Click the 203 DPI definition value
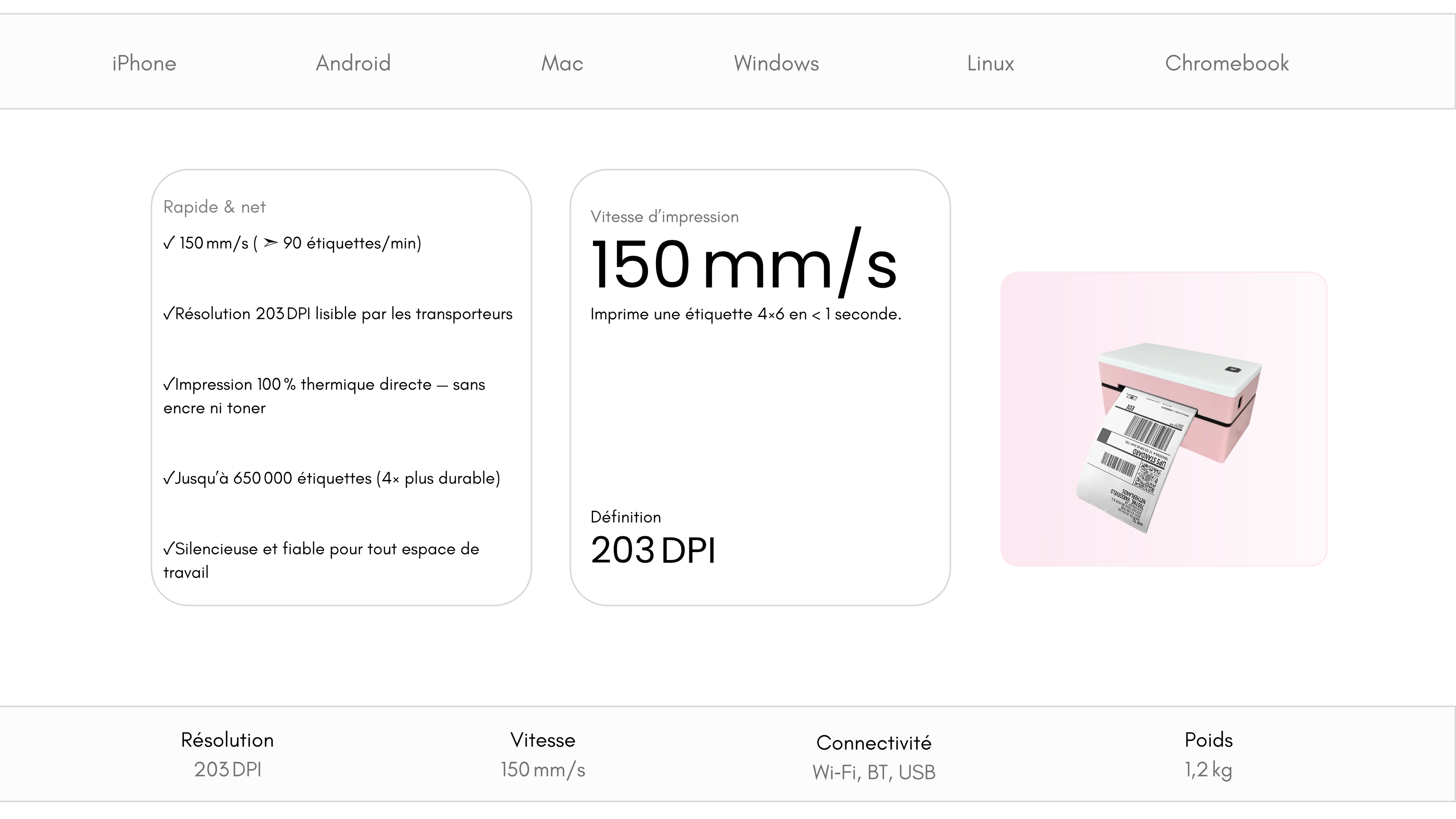 tap(653, 550)
